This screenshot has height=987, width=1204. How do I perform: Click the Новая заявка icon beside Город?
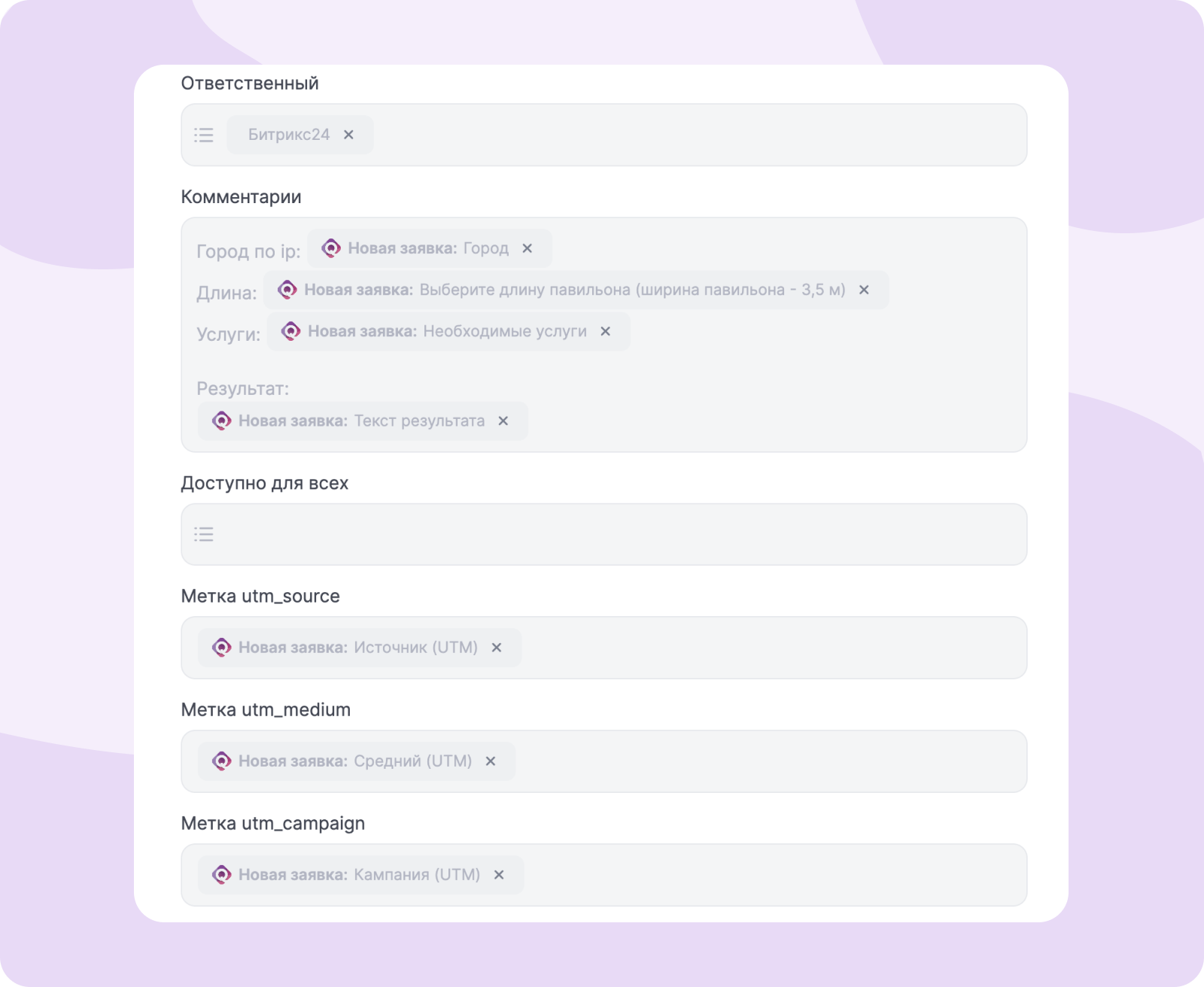[331, 248]
